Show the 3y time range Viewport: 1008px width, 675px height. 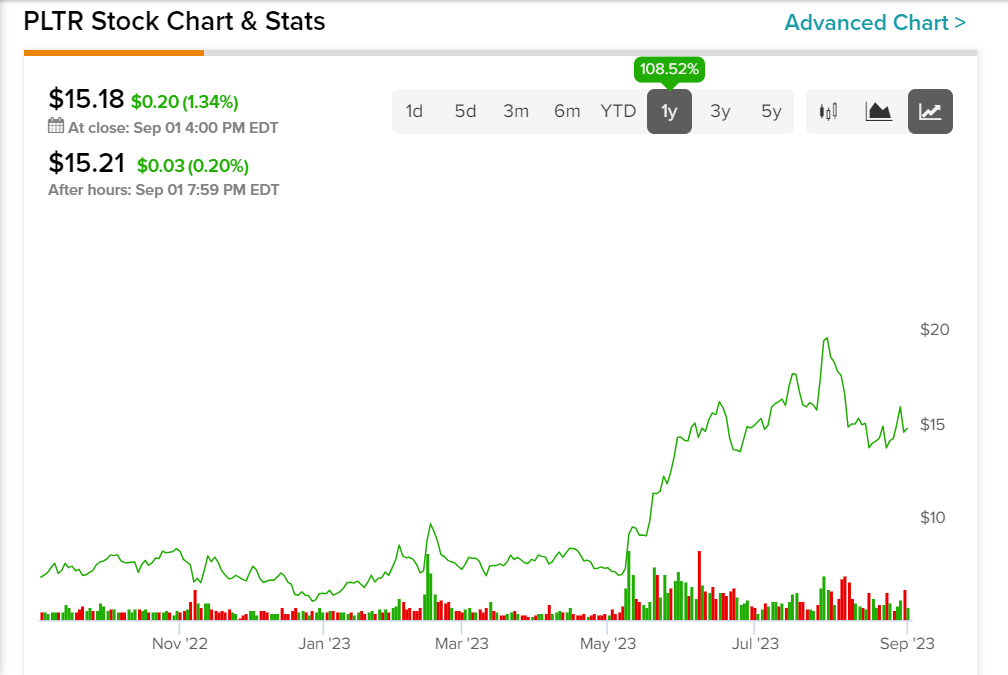pos(720,112)
